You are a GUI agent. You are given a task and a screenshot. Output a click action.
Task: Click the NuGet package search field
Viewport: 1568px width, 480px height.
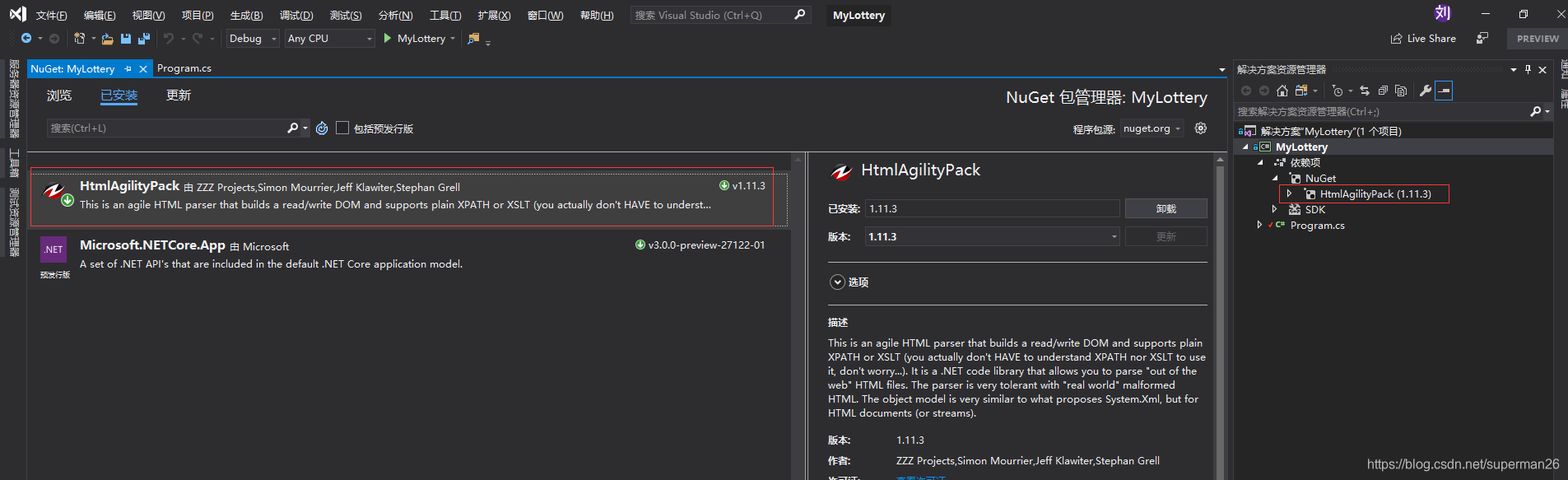click(x=168, y=128)
